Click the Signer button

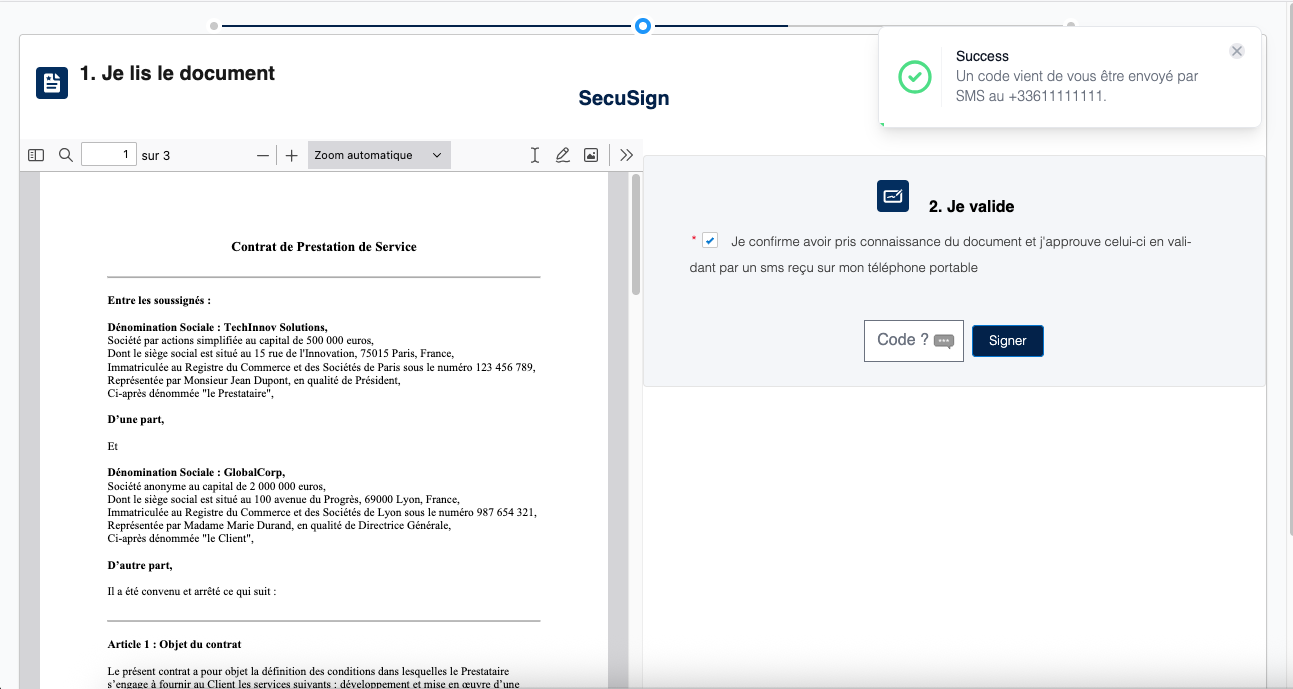(x=1008, y=341)
